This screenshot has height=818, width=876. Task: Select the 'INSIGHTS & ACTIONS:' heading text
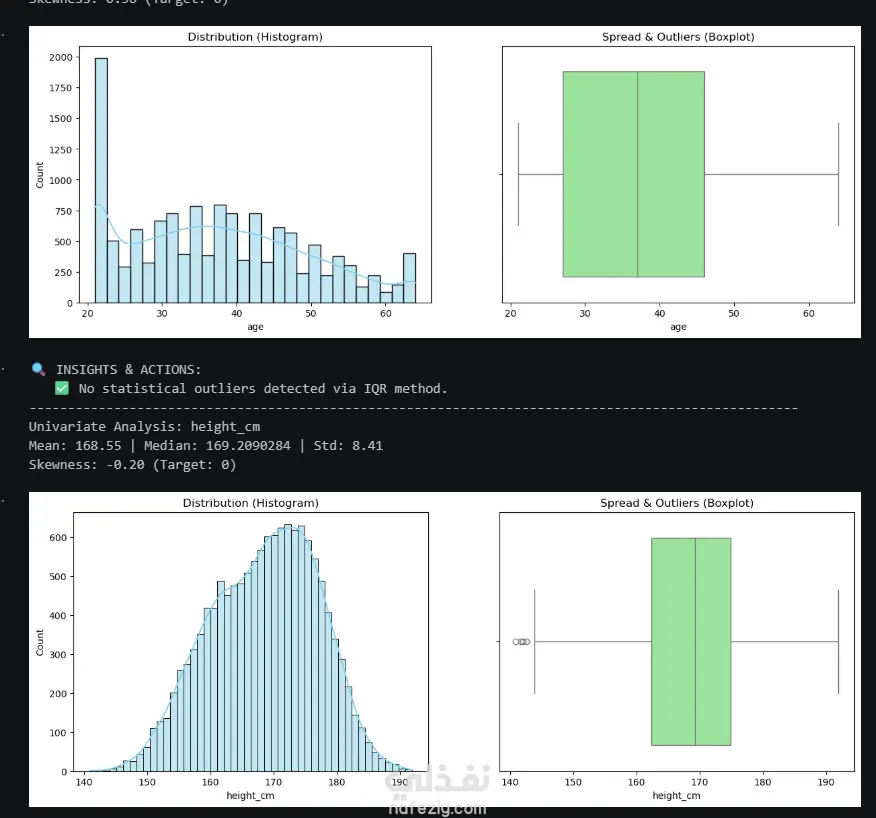[x=128, y=369]
